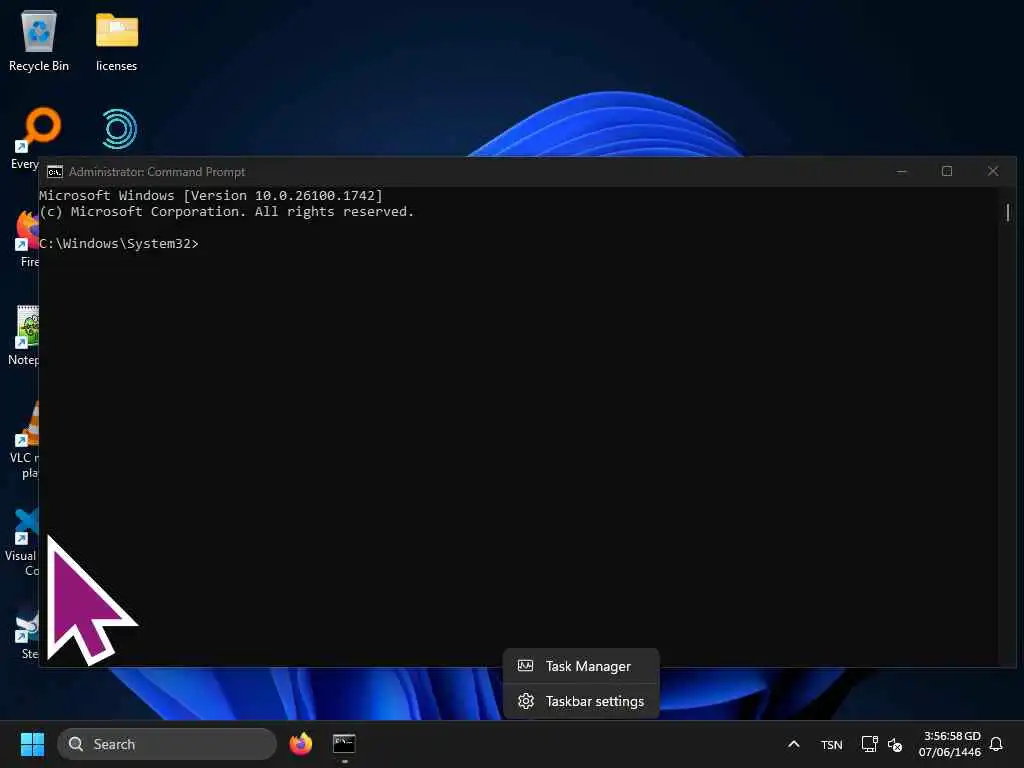Viewport: 1024px width, 768px height.
Task: Select the Command Prompt taskbar icon
Action: [344, 744]
